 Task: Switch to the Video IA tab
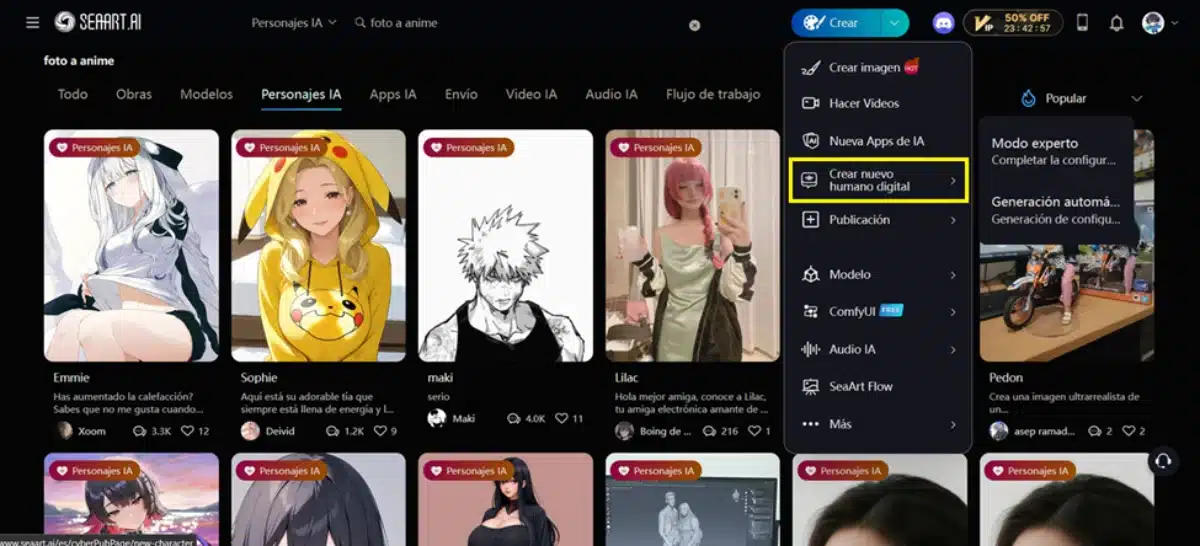click(531, 95)
